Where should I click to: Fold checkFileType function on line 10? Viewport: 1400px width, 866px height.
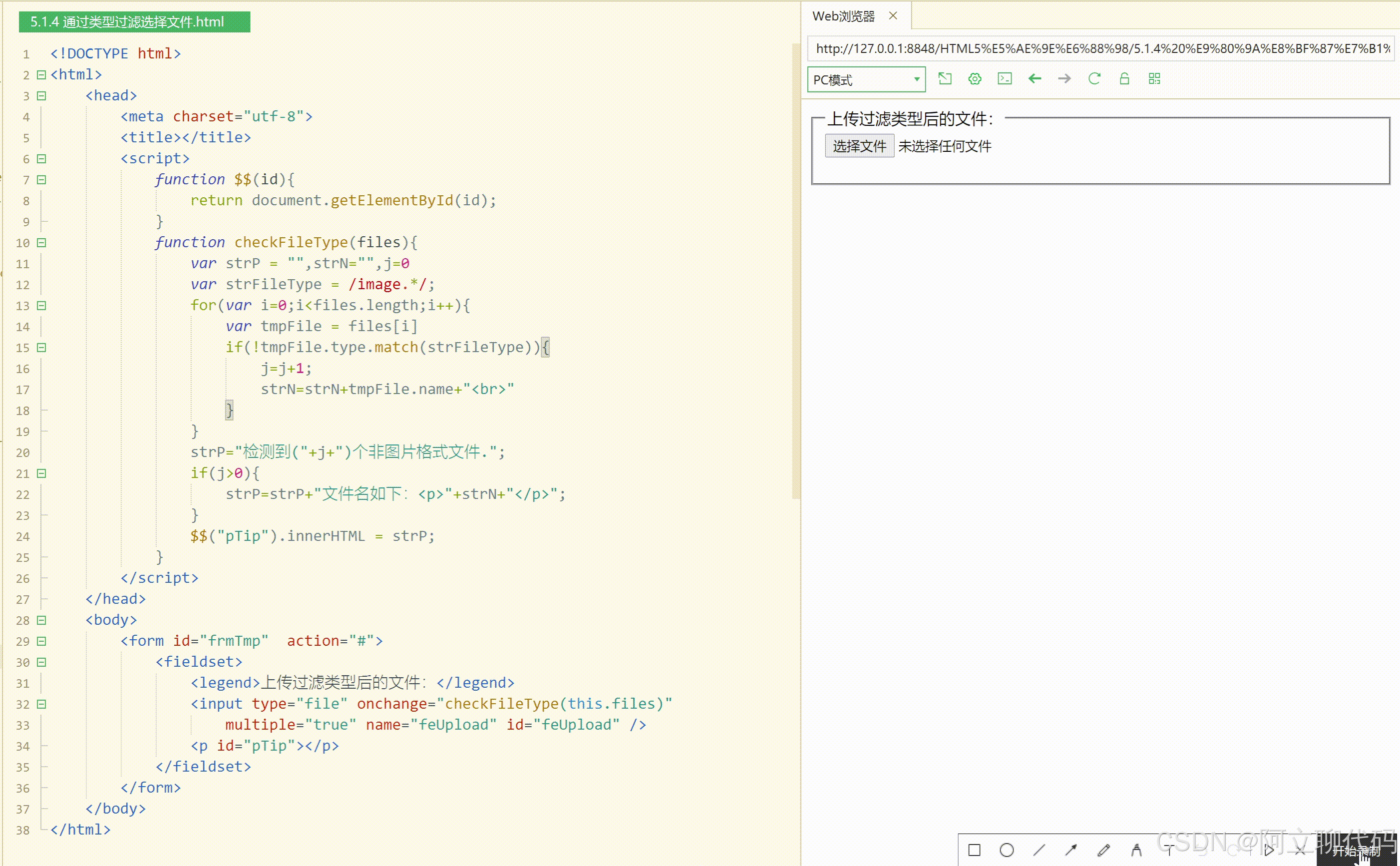tap(41, 243)
